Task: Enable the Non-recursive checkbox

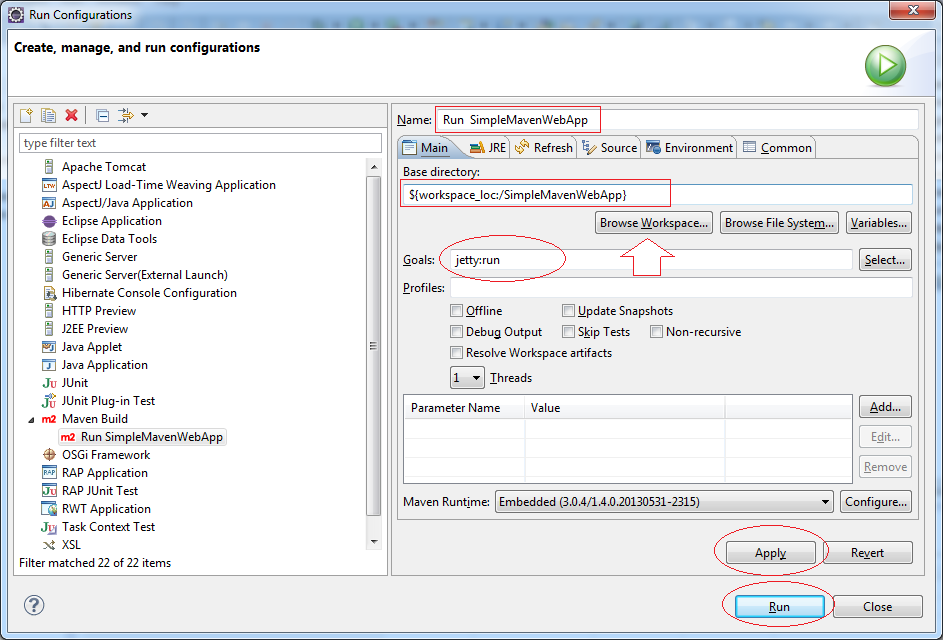Action: coord(656,332)
